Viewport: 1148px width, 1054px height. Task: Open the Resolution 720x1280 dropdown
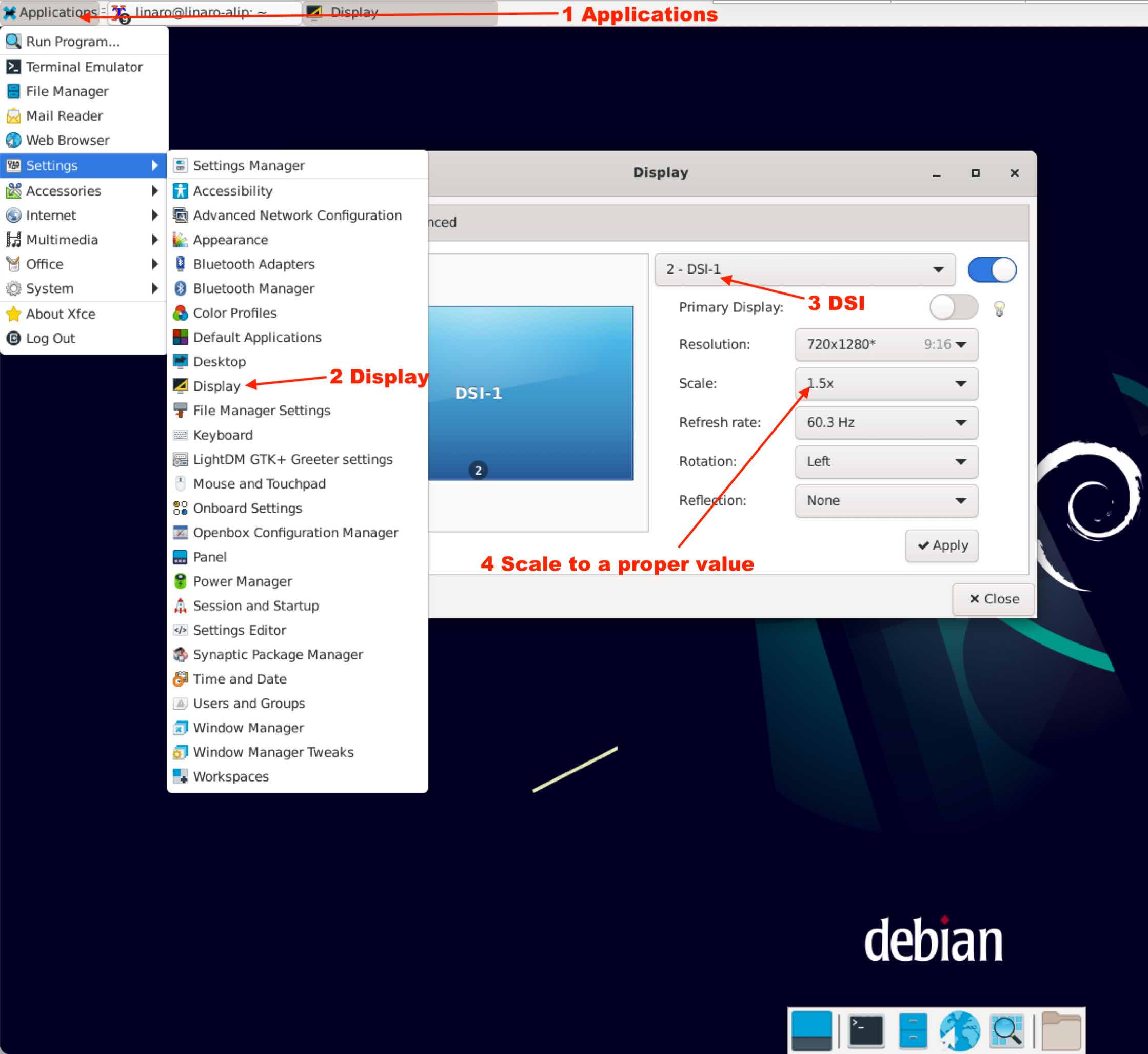(x=886, y=344)
